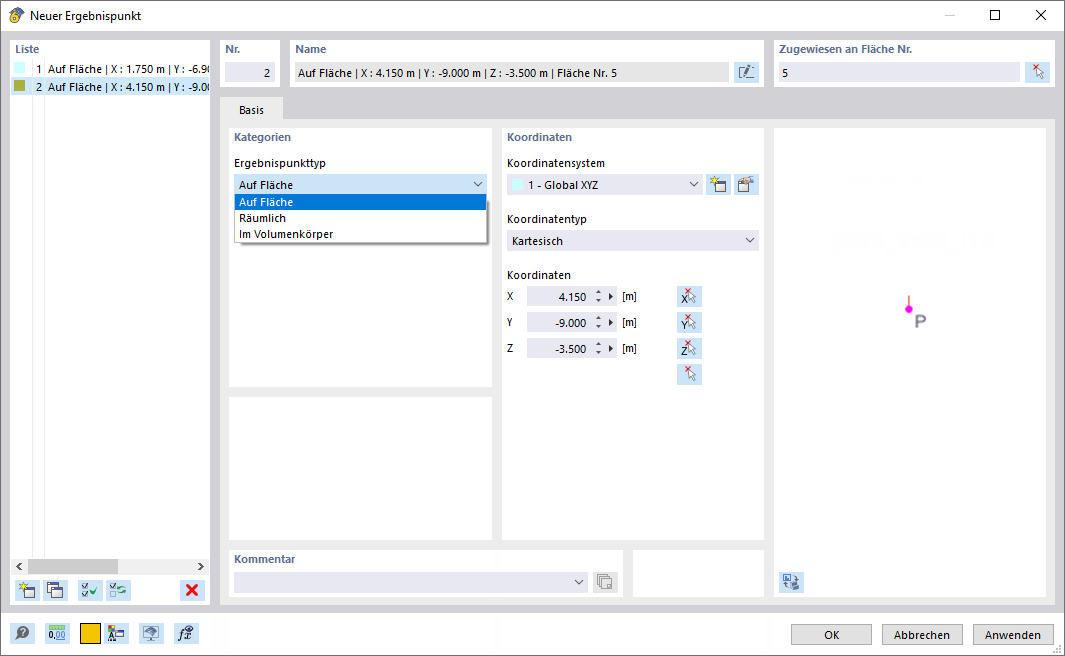Viewport: 1065px width, 656px height.
Task: Pick X coordinate graphically
Action: point(689,297)
